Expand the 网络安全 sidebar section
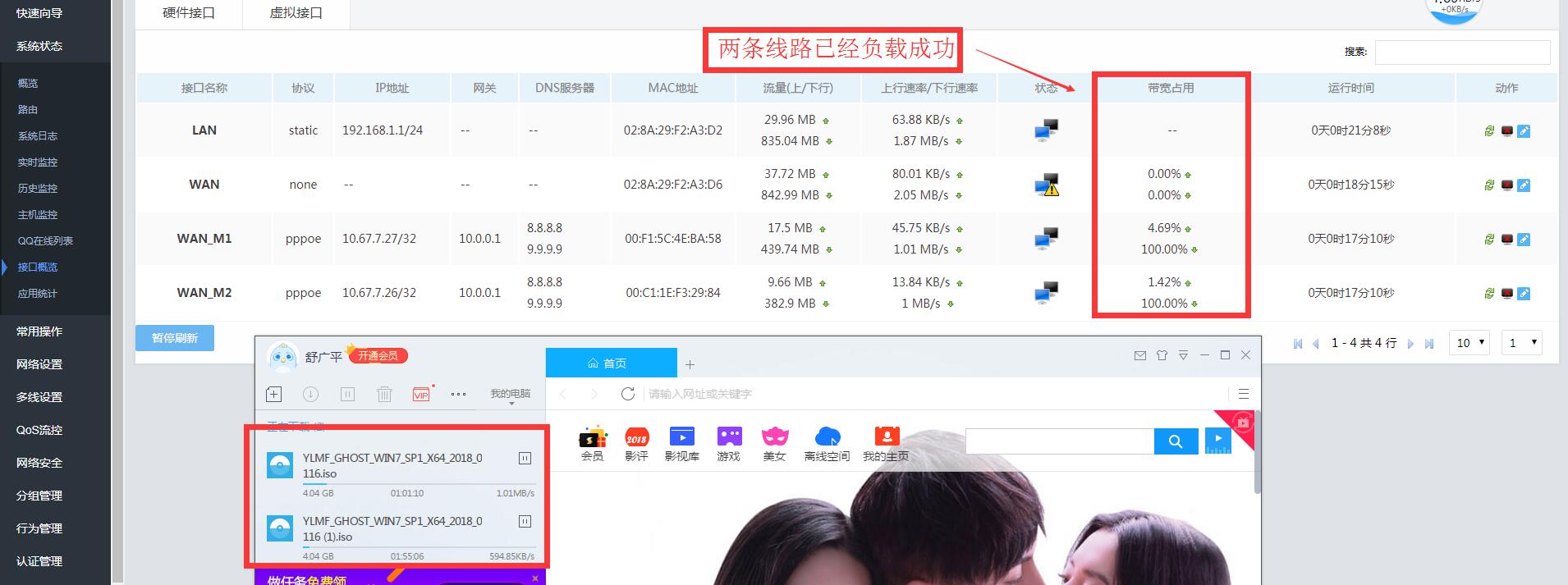1568x585 pixels. coord(39,463)
